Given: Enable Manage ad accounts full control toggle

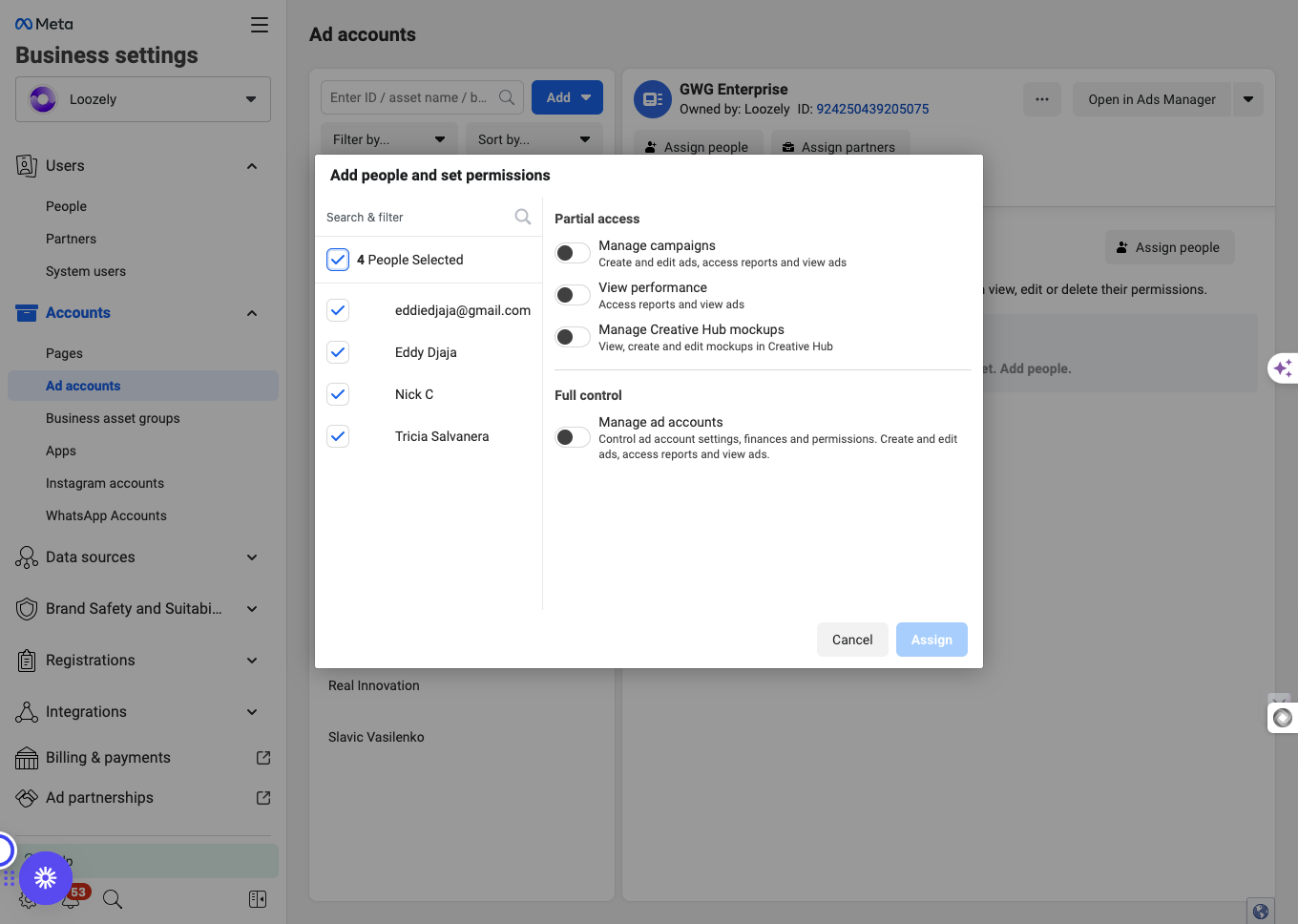Looking at the screenshot, I should click(x=573, y=437).
